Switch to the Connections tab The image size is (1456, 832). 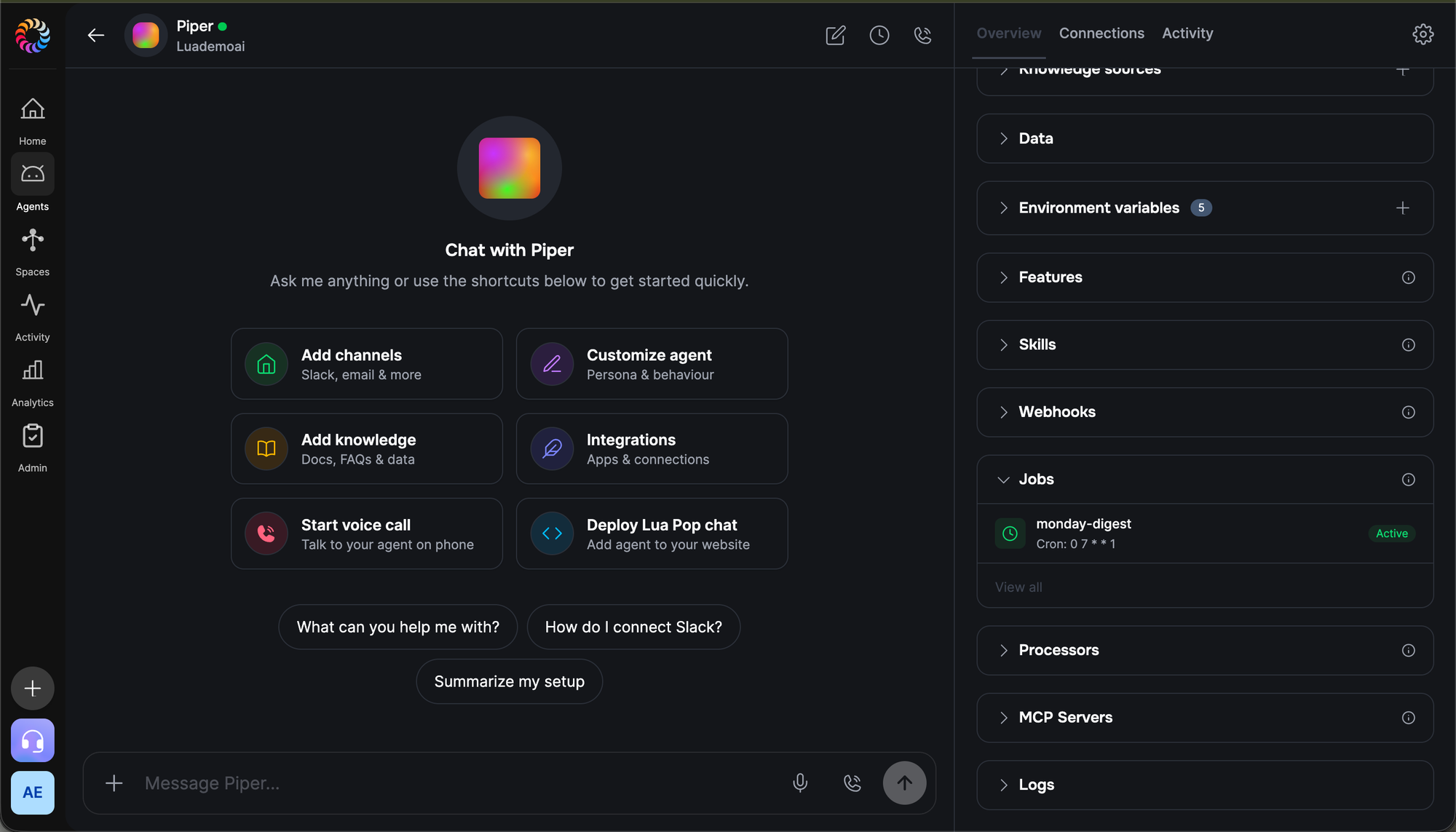pyautogui.click(x=1101, y=33)
